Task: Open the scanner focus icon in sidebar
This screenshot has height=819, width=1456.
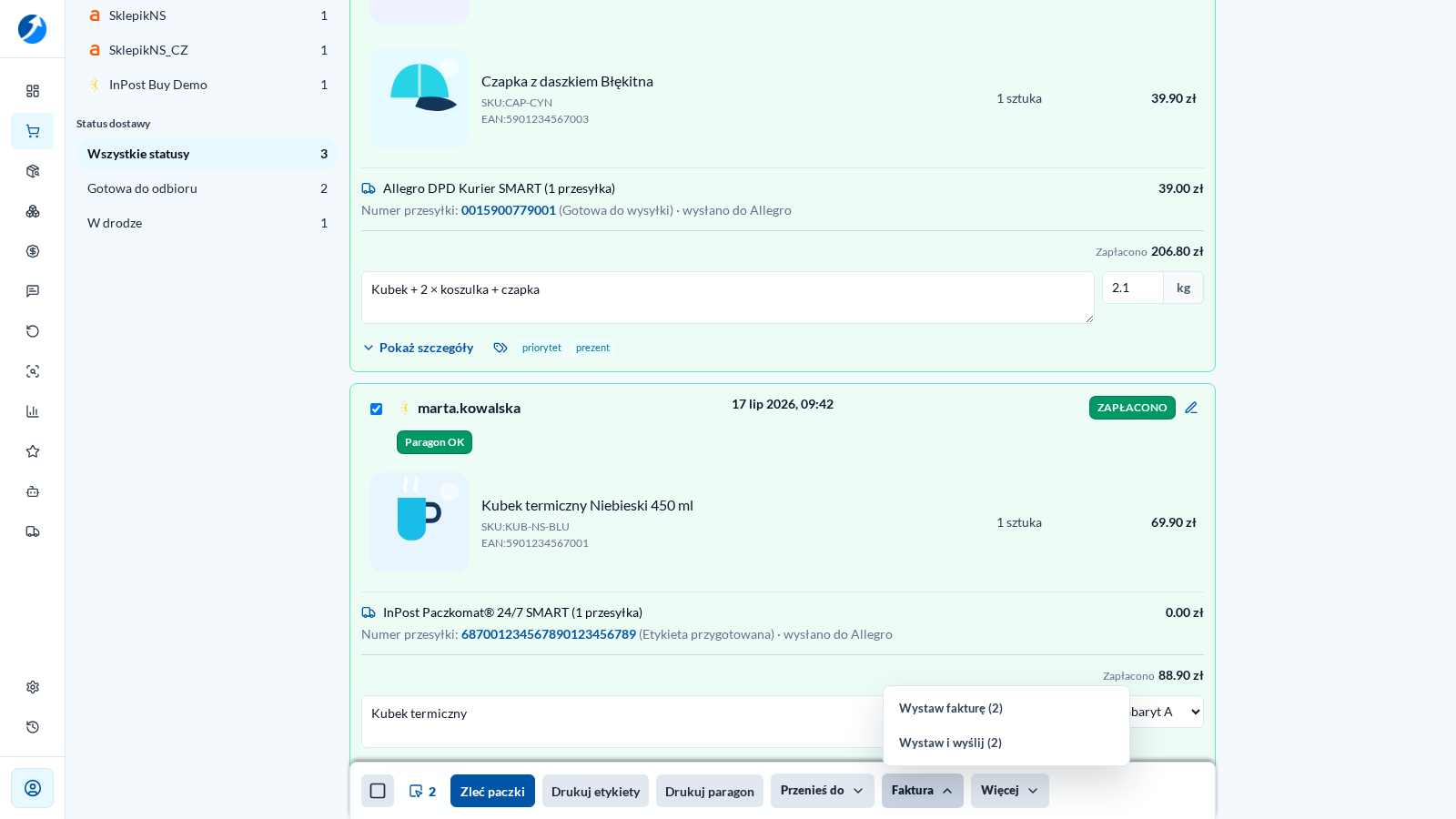Action: [x=33, y=371]
